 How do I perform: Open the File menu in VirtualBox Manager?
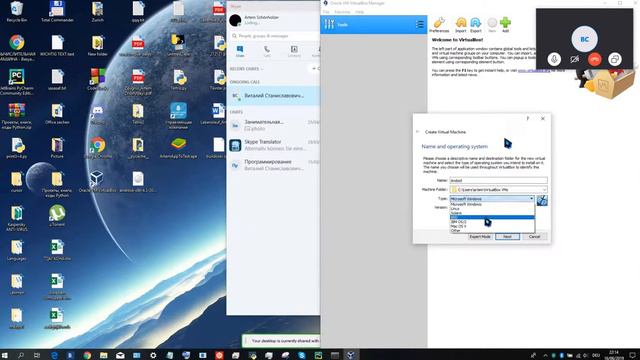pos(326,12)
